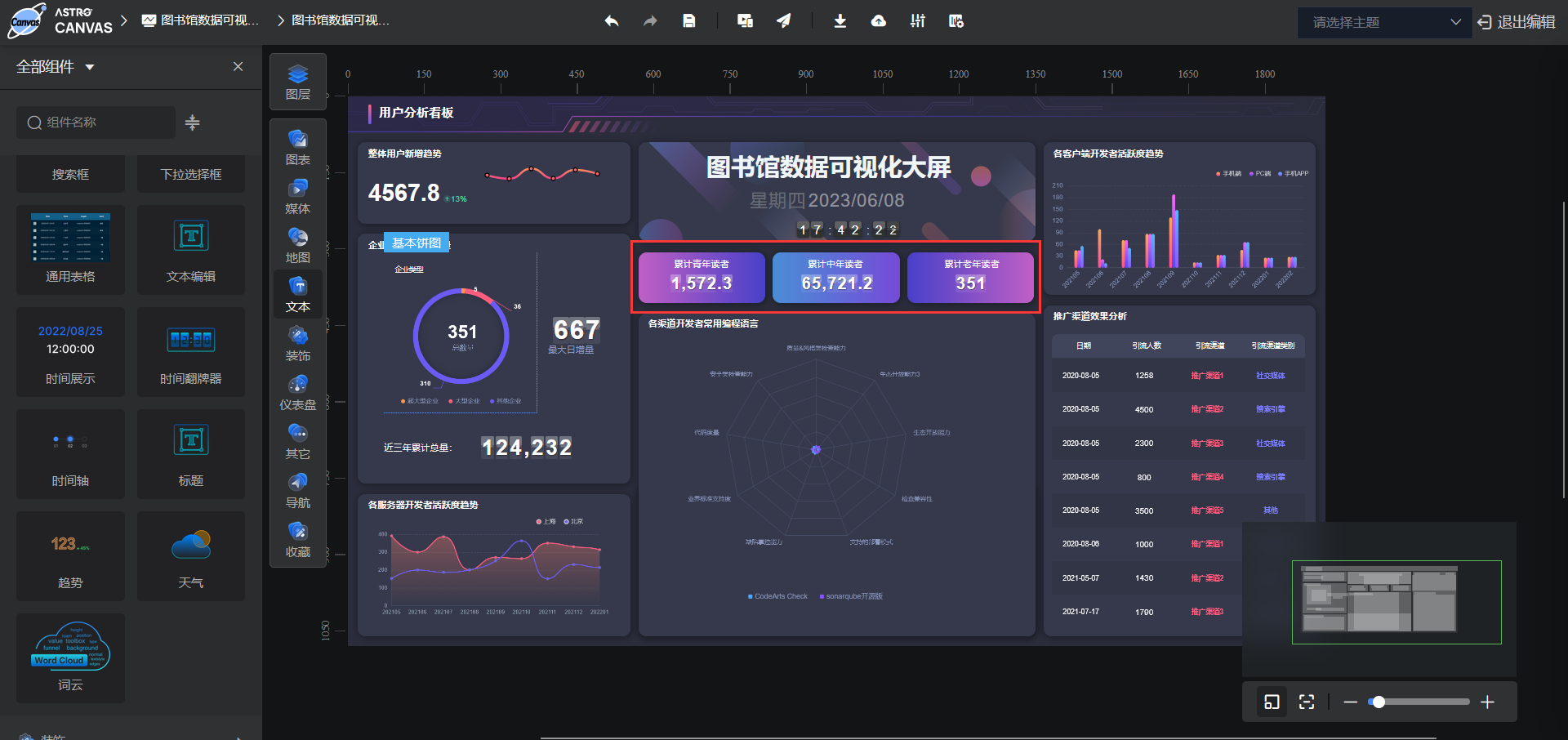The image size is (1568, 740).
Task: Toggle the CodeArts Check legend item
Action: pos(777,595)
